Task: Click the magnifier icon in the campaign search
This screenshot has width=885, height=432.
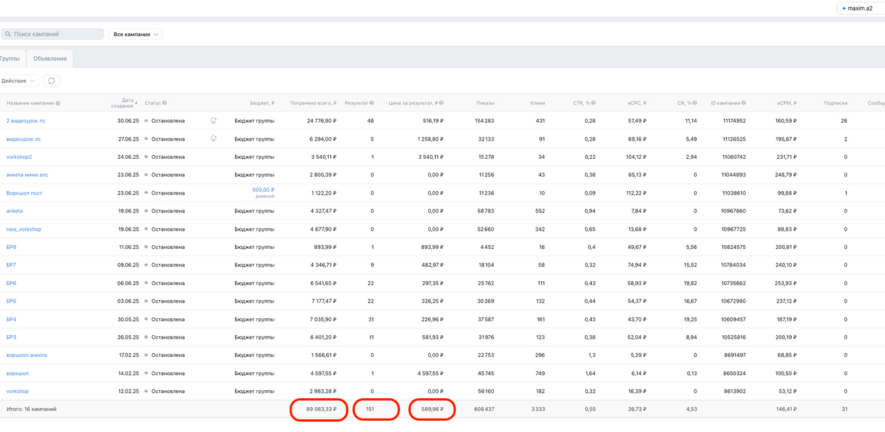Action: [8, 34]
